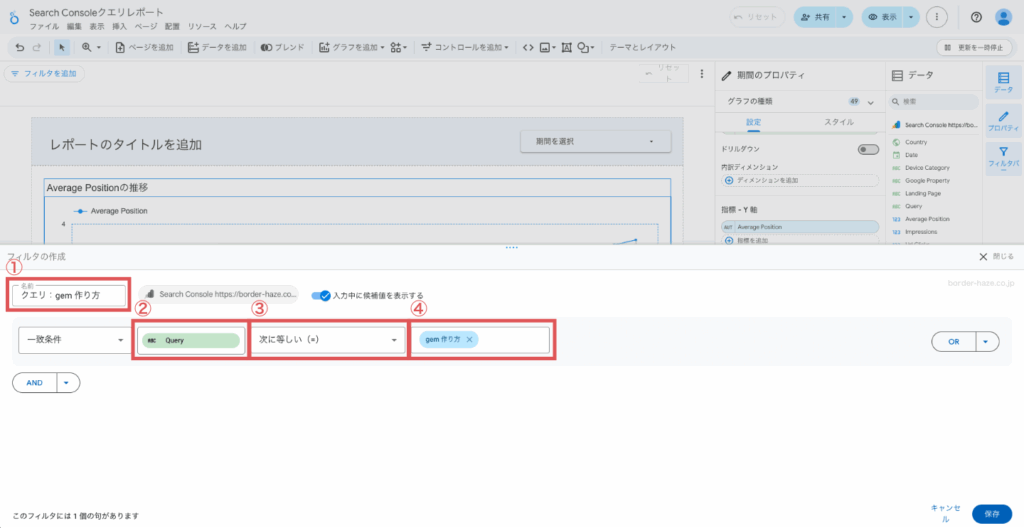1024x528 pixels.
Task: Close the filter creation panel with 閉じる
Action: pos(996,257)
